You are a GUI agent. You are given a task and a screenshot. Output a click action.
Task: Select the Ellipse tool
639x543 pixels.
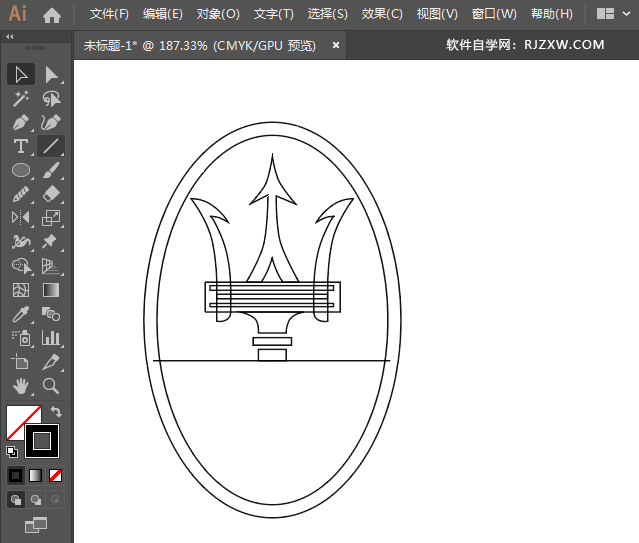coord(21,170)
